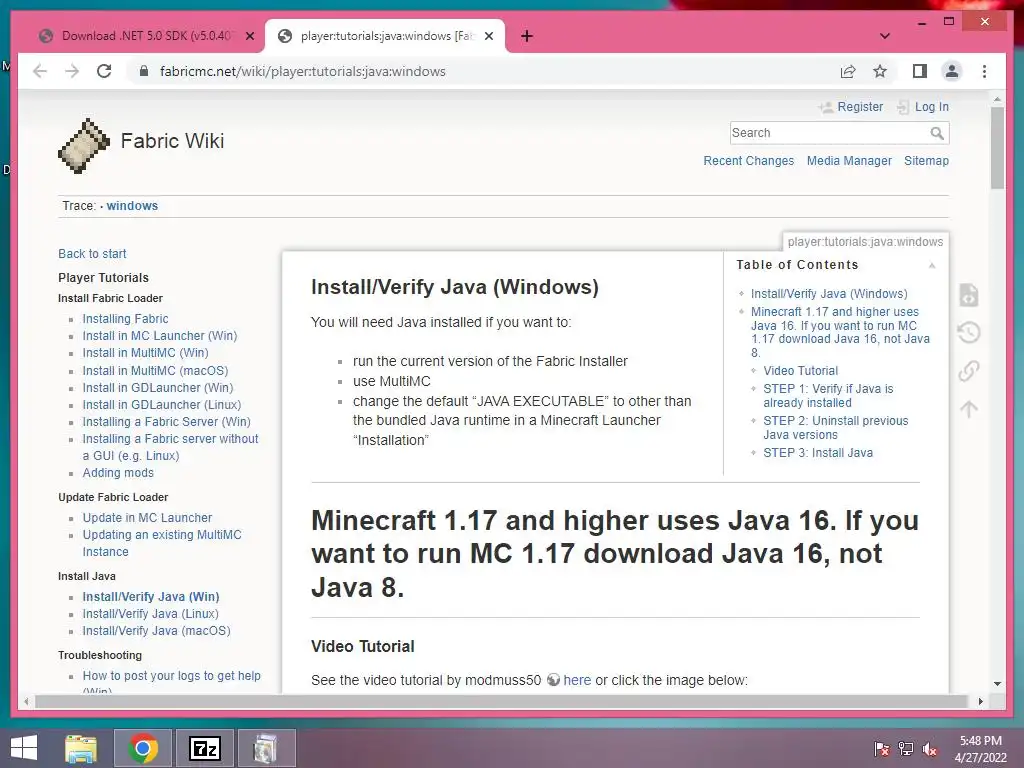
Task: Open File Explorer from the taskbar
Action: [x=81, y=748]
